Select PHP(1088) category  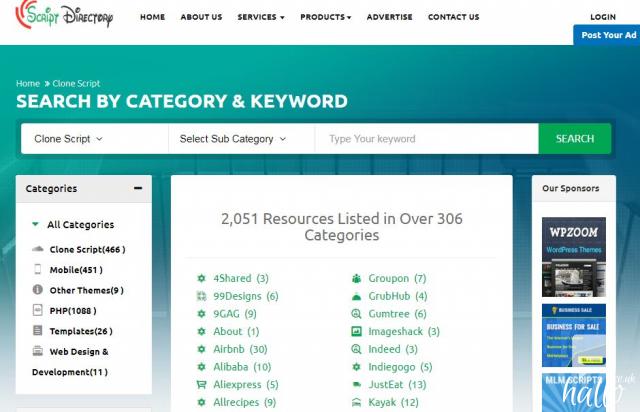73,311
